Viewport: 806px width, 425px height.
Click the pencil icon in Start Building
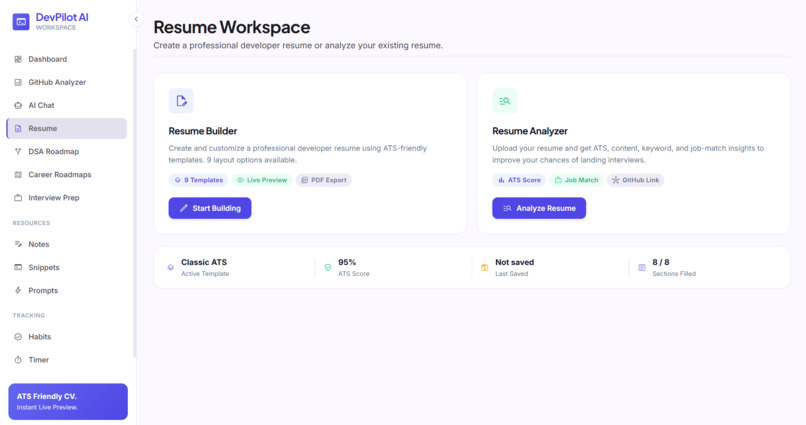184,208
